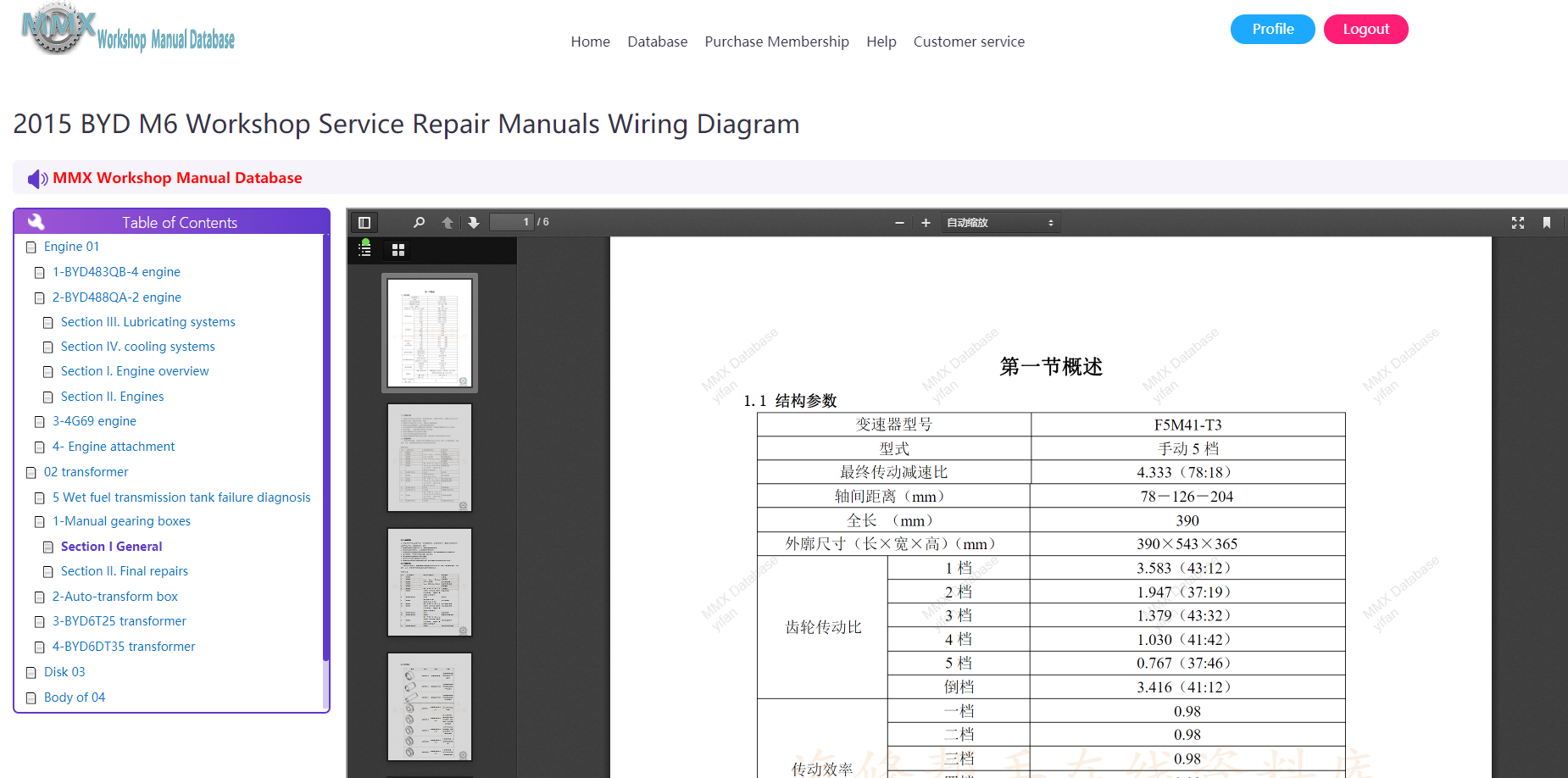Open Section II. Final repairs
1568x778 pixels.
click(x=125, y=571)
